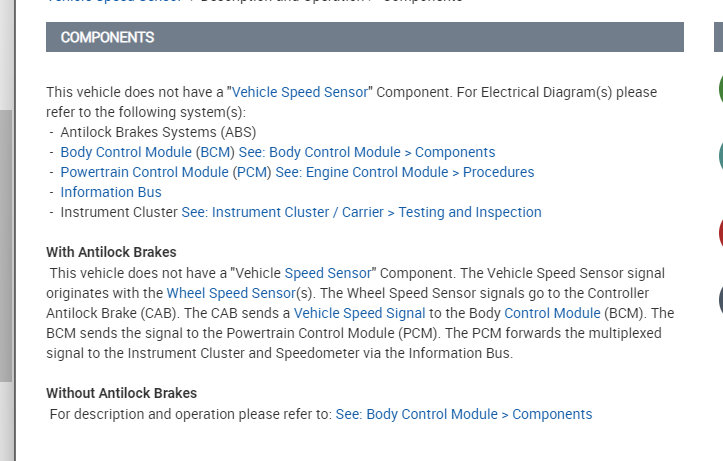The width and height of the screenshot is (723, 461).
Task: Click the PCM abbreviation link in the list
Action: (251, 172)
